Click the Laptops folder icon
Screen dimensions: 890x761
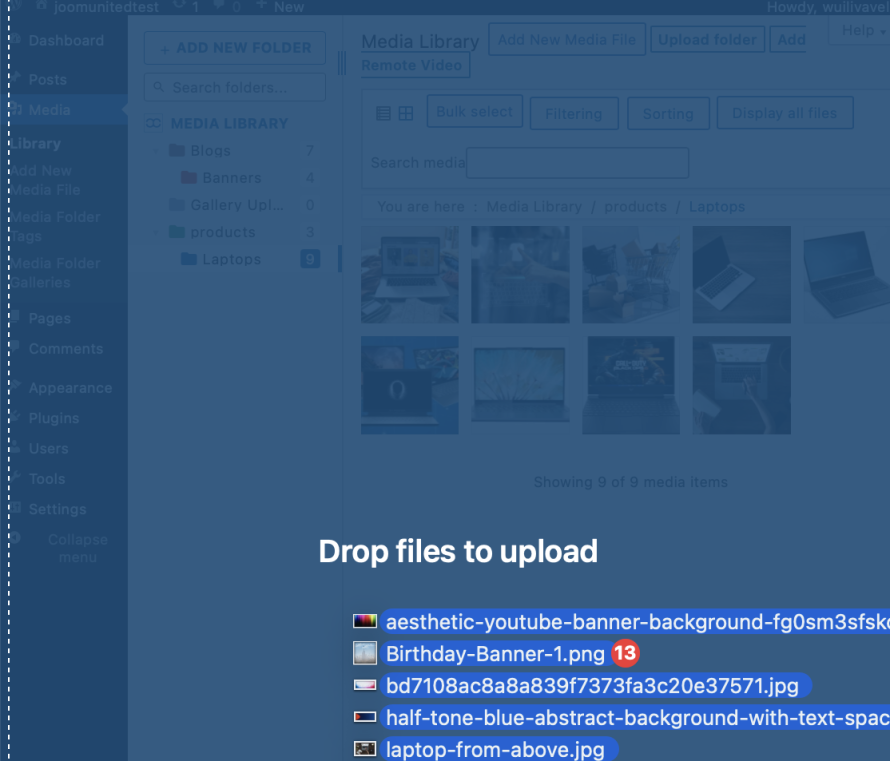coord(188,259)
